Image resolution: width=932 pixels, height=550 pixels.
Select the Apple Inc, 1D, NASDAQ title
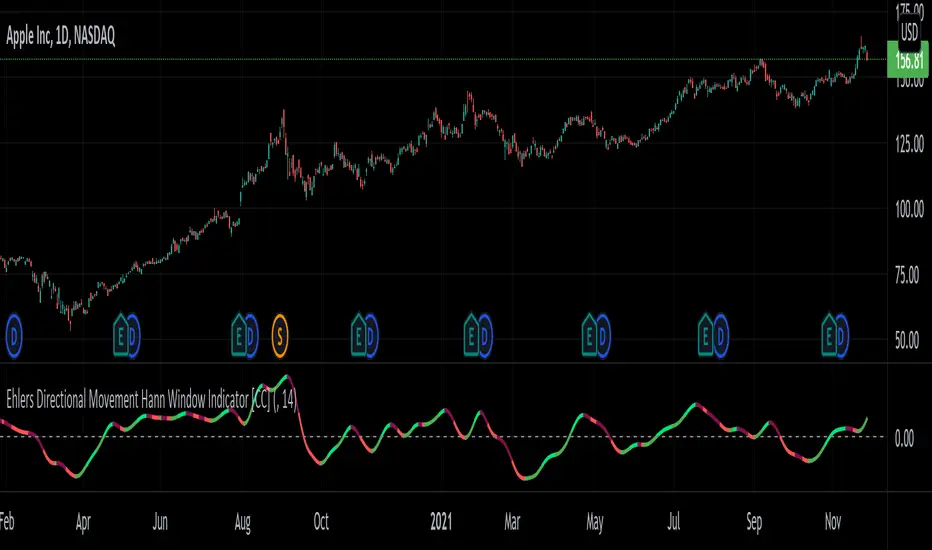coord(61,36)
